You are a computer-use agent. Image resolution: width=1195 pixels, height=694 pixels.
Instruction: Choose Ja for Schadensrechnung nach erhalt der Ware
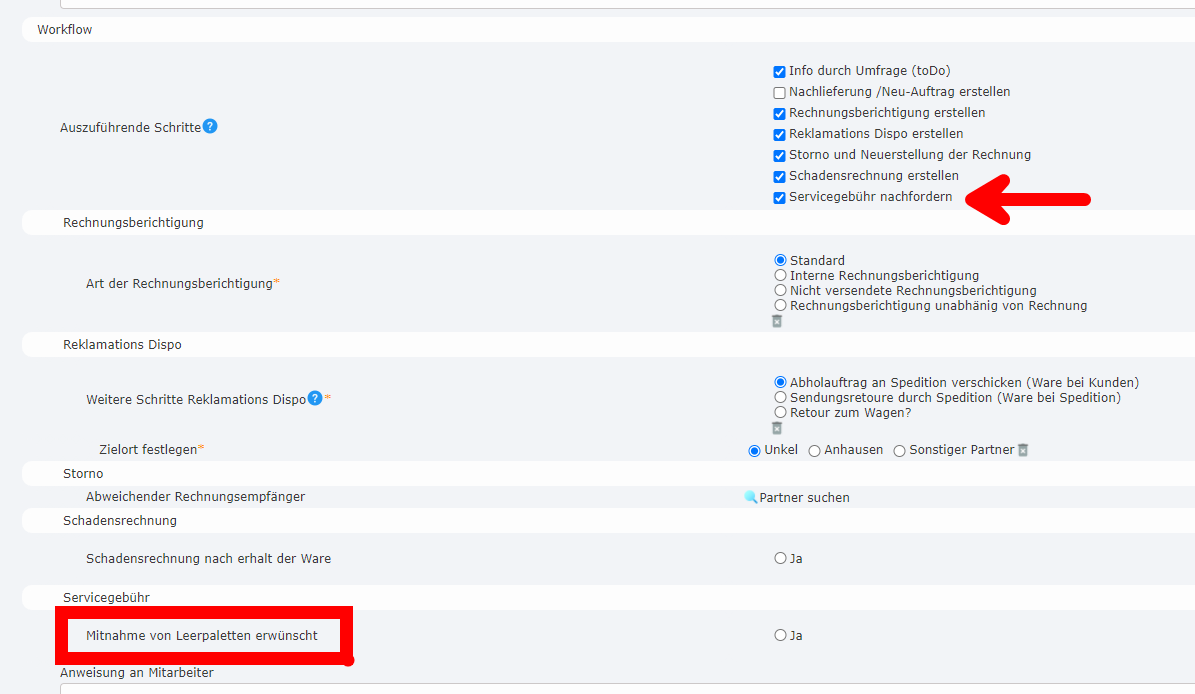781,558
